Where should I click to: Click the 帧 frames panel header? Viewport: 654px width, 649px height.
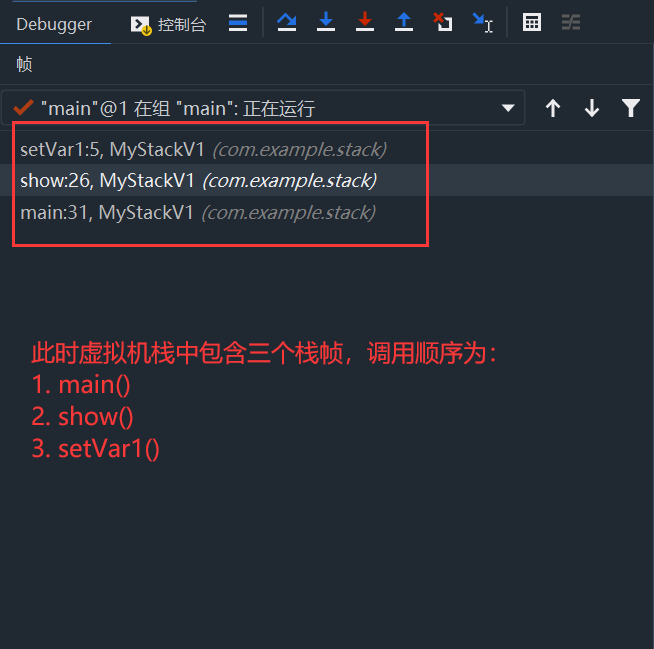tap(24, 64)
